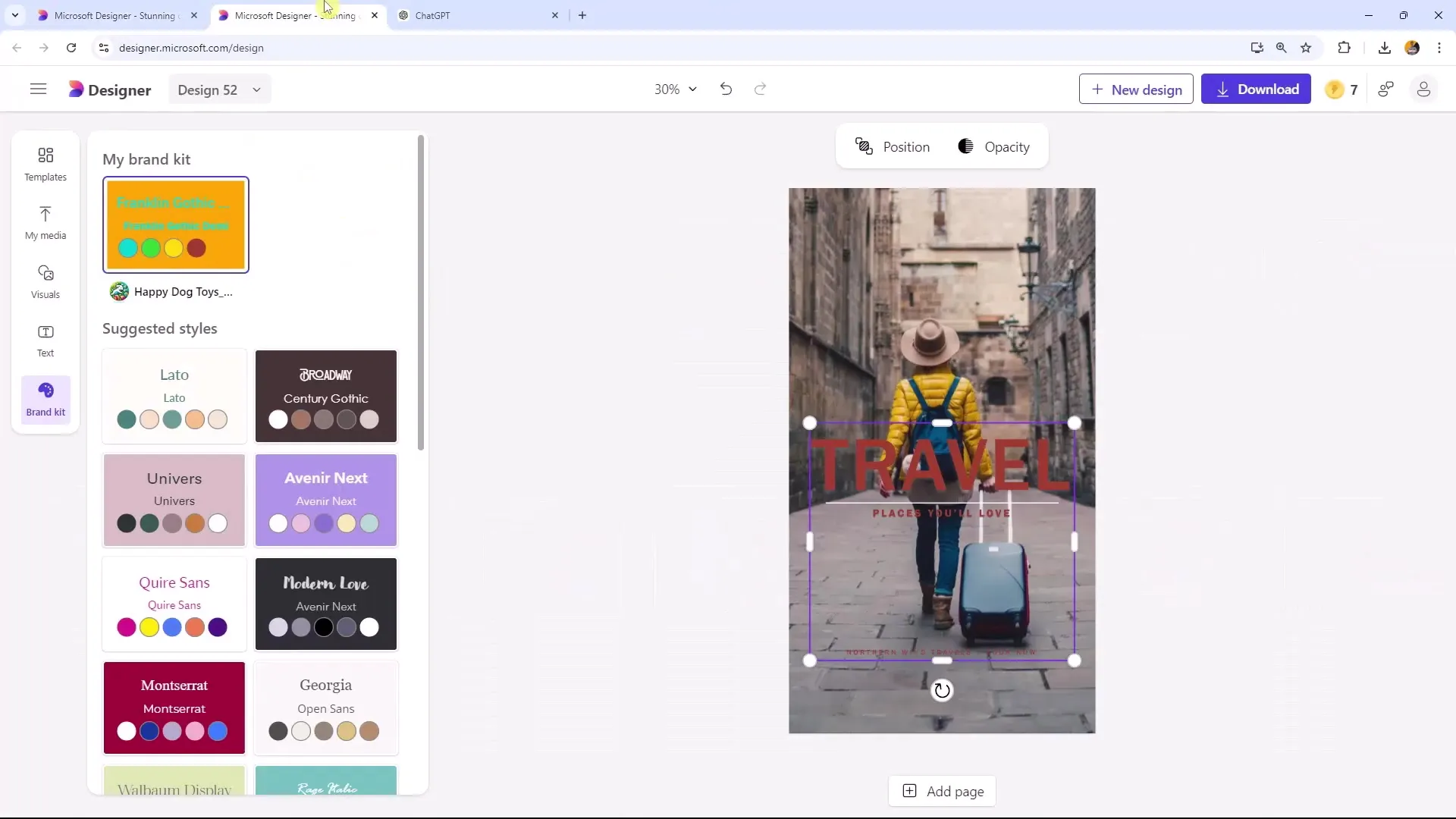1456x819 pixels.
Task: Open the hamburger navigation menu
Action: coord(38,89)
